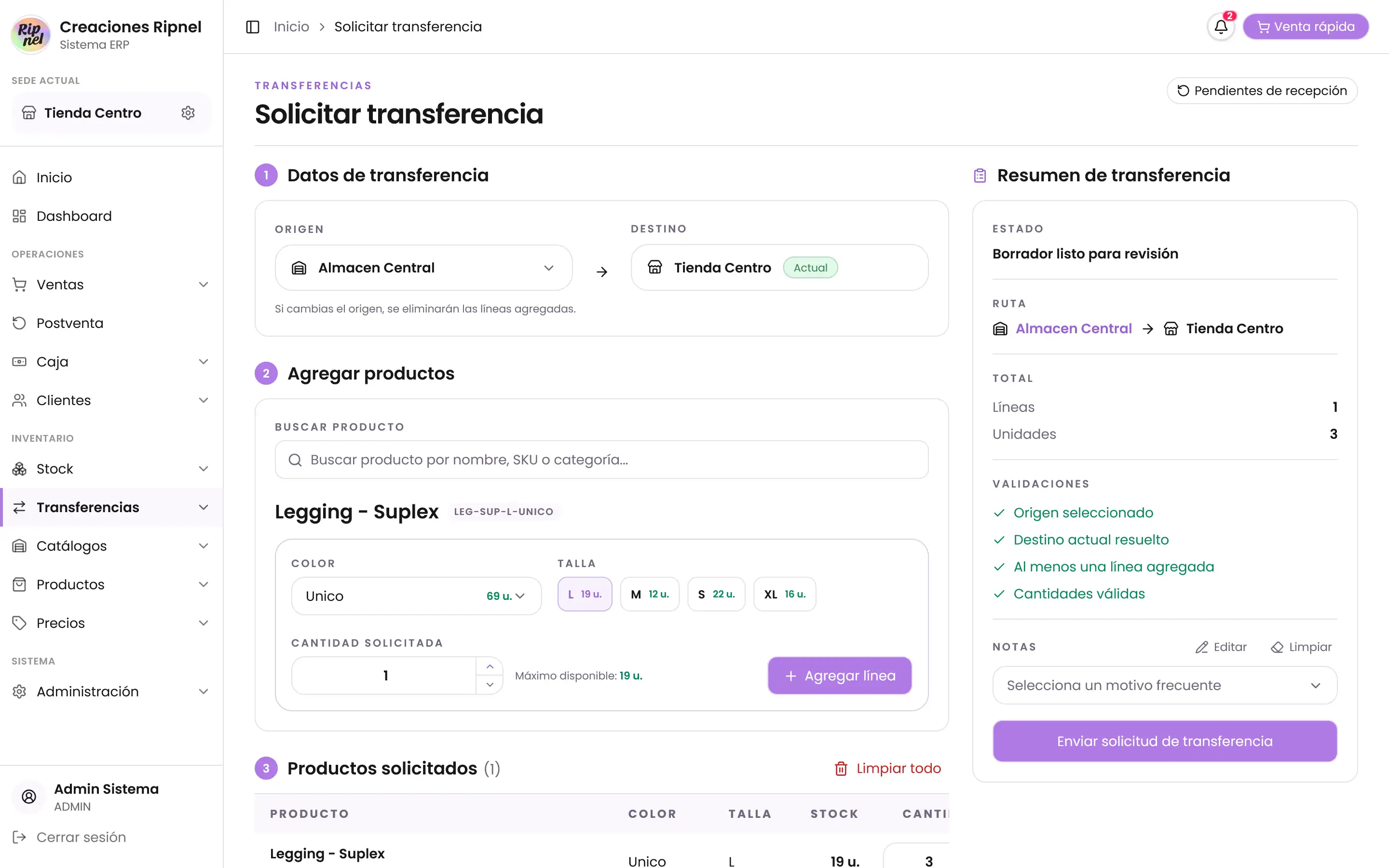
Task: Click the cantidad solicitada number field
Action: (x=384, y=676)
